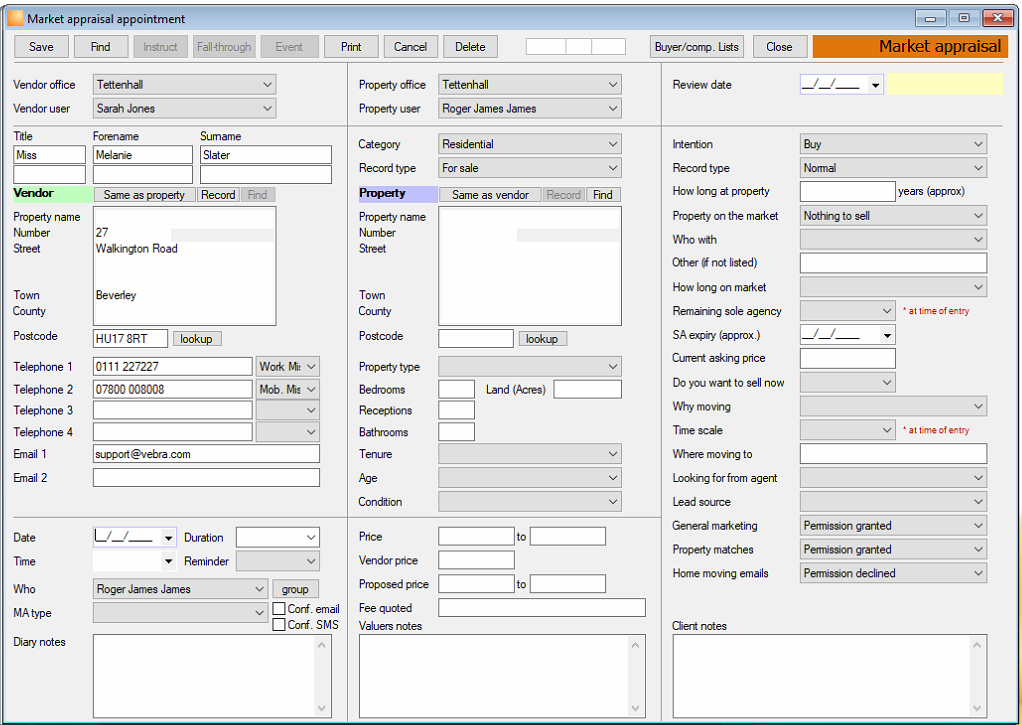The image size is (1022, 725).
Task: Click the Current asking price field
Action: [847, 358]
